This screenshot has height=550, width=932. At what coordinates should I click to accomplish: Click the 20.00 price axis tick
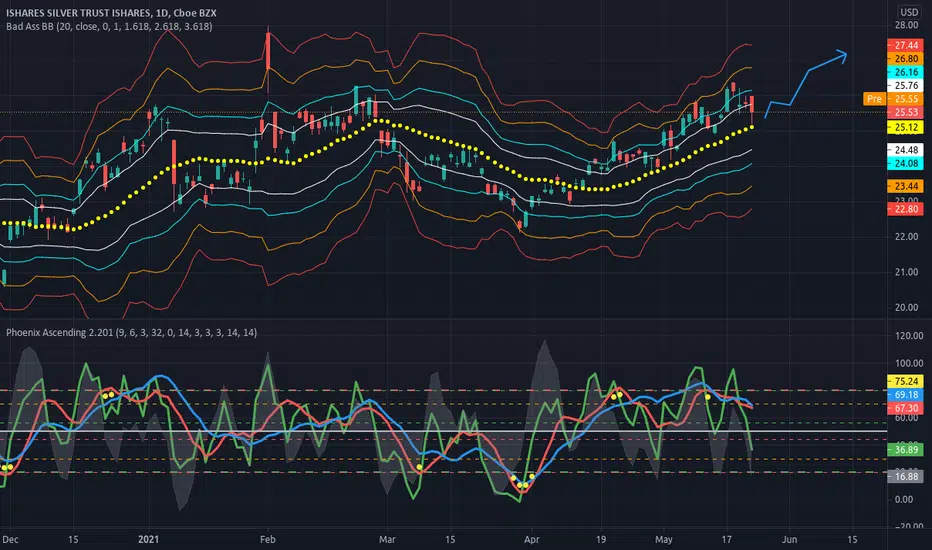click(906, 307)
